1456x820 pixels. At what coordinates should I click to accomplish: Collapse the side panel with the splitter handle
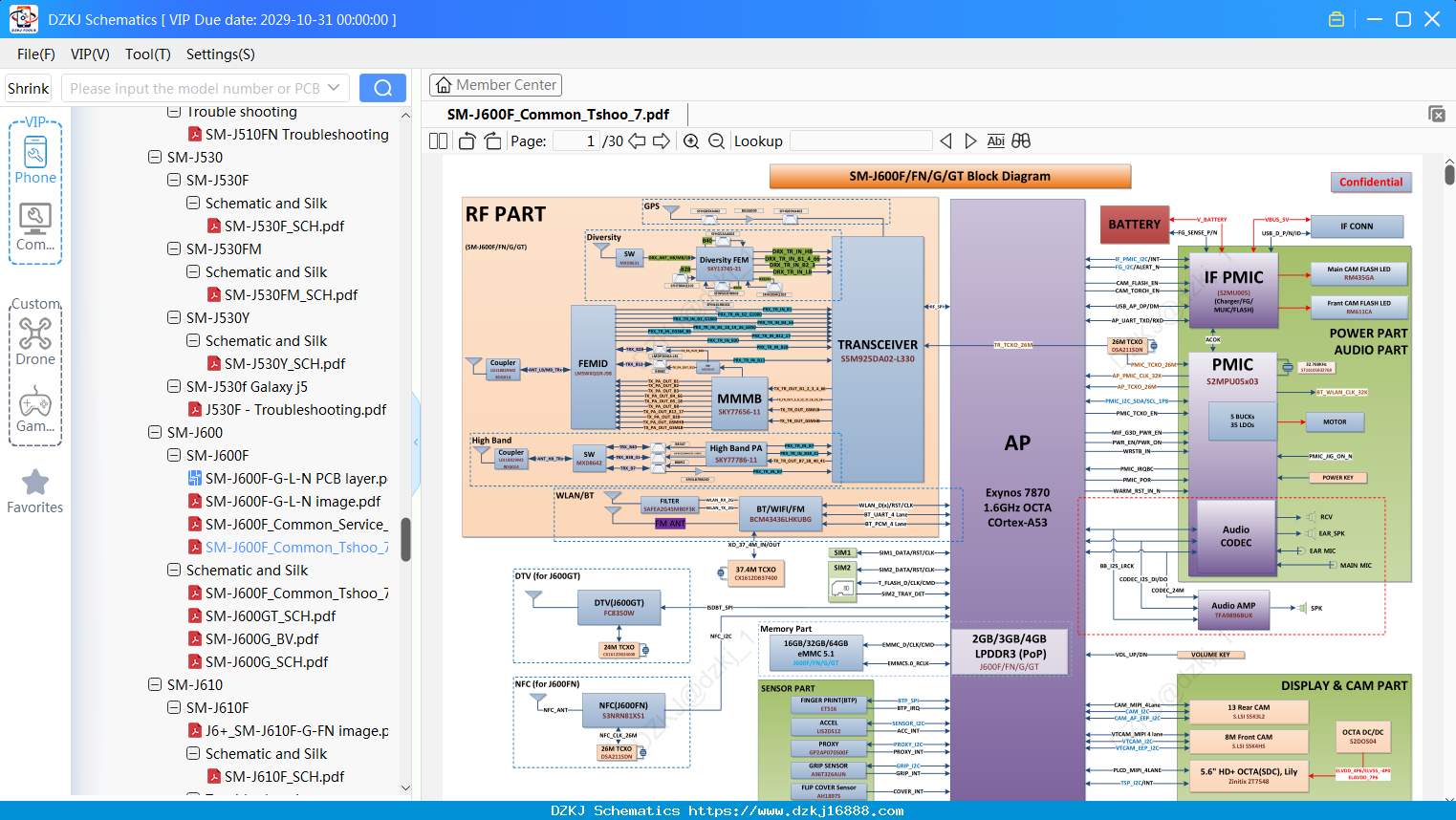click(416, 442)
